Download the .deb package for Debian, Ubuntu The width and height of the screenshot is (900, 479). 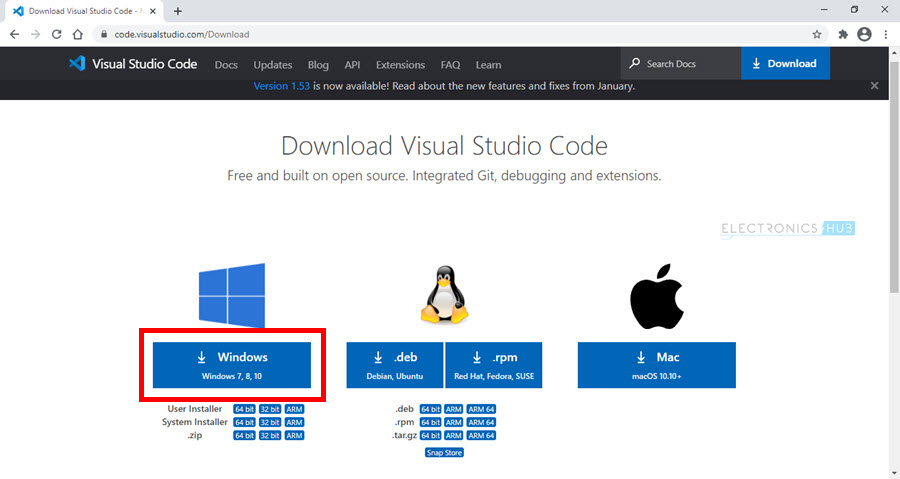(395, 365)
